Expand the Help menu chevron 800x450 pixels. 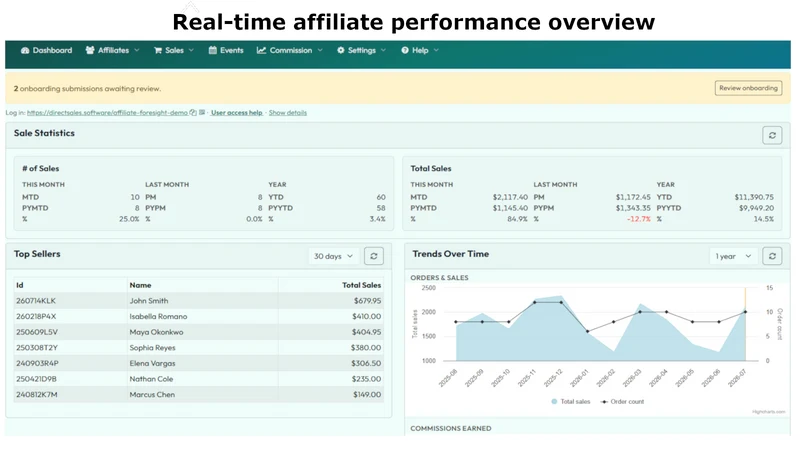click(436, 51)
